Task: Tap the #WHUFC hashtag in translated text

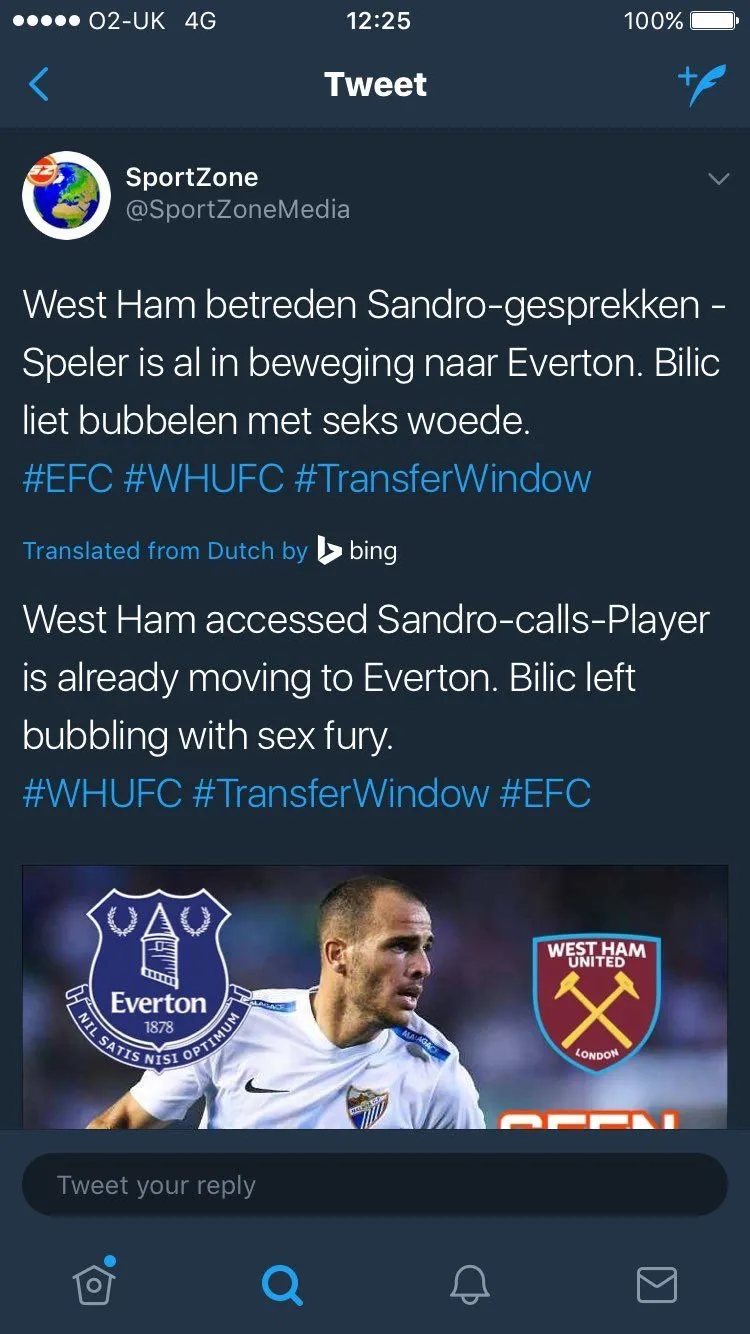Action: coord(102,794)
